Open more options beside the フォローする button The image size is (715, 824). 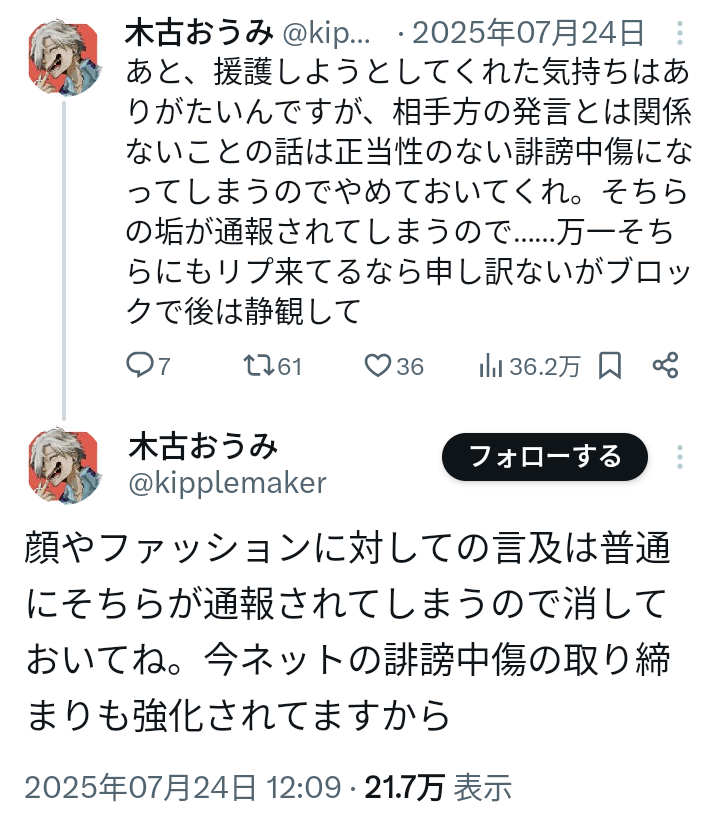(x=680, y=458)
